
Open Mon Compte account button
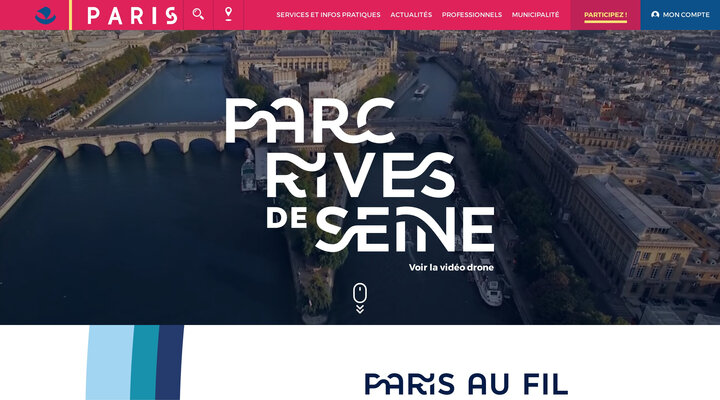pos(680,15)
